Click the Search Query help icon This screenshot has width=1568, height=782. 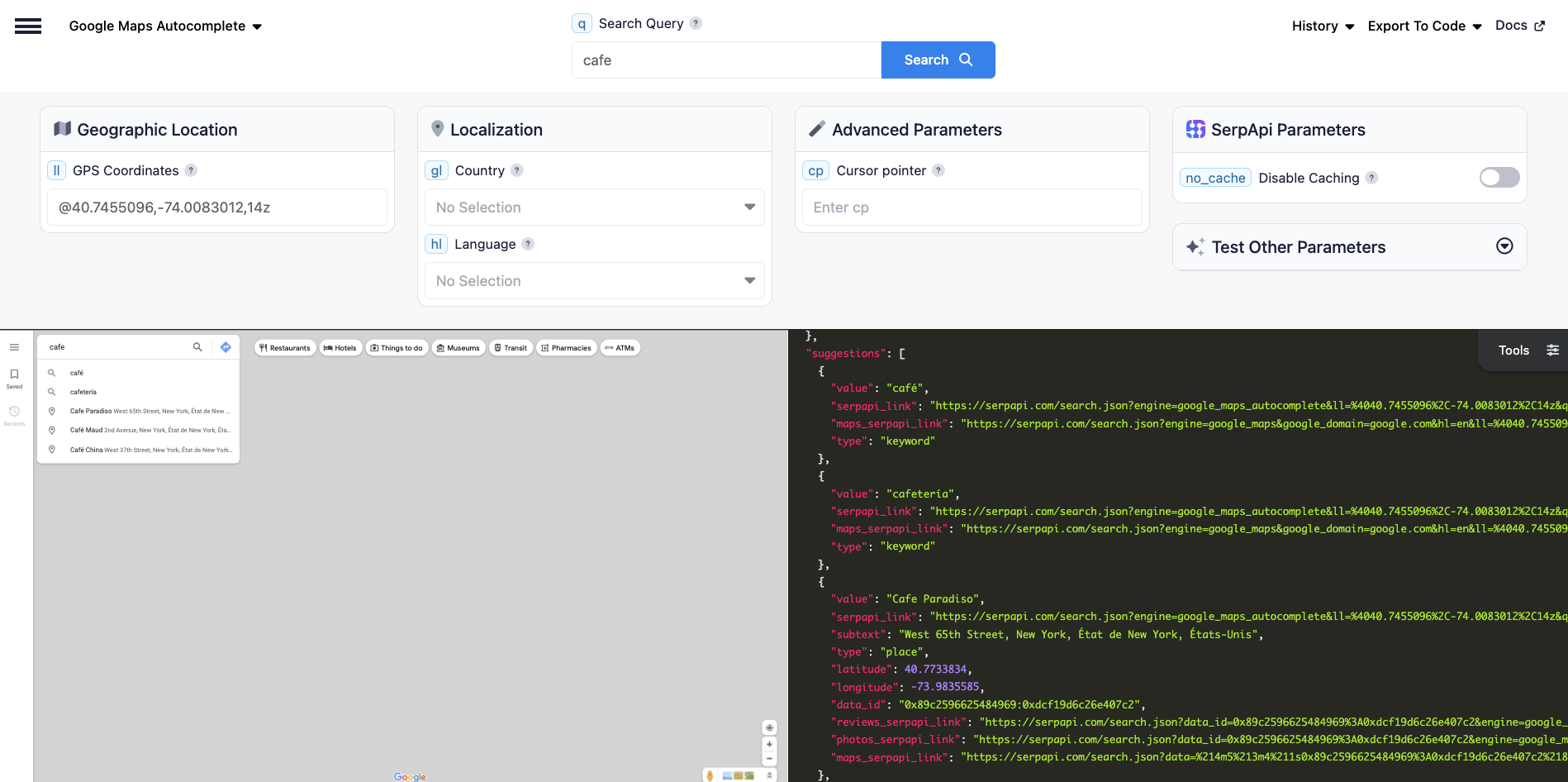coord(696,23)
